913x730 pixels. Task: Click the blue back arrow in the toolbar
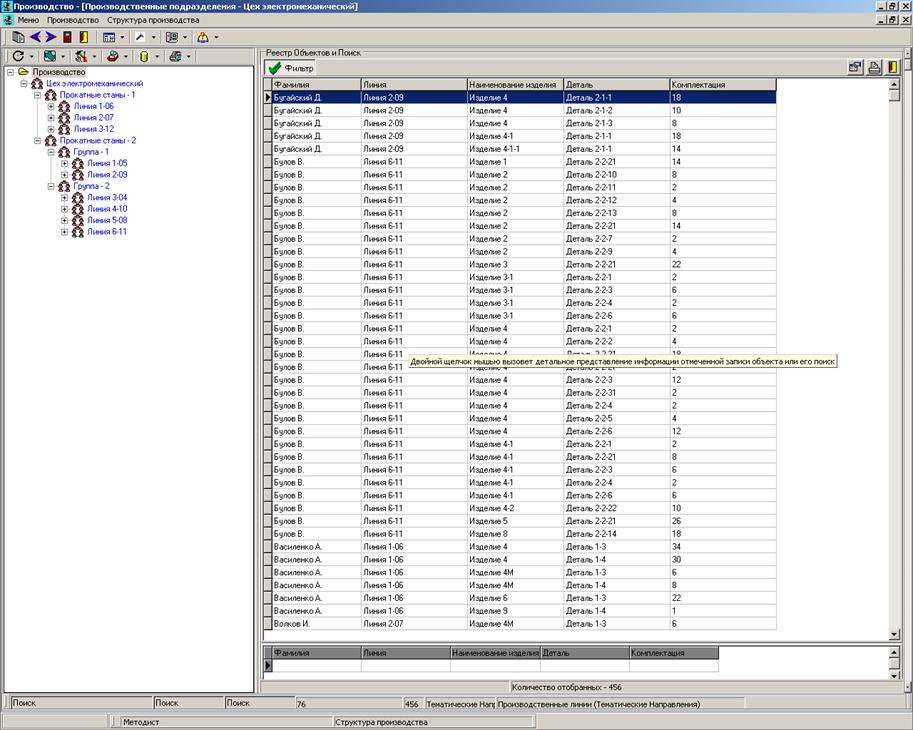tap(35, 37)
